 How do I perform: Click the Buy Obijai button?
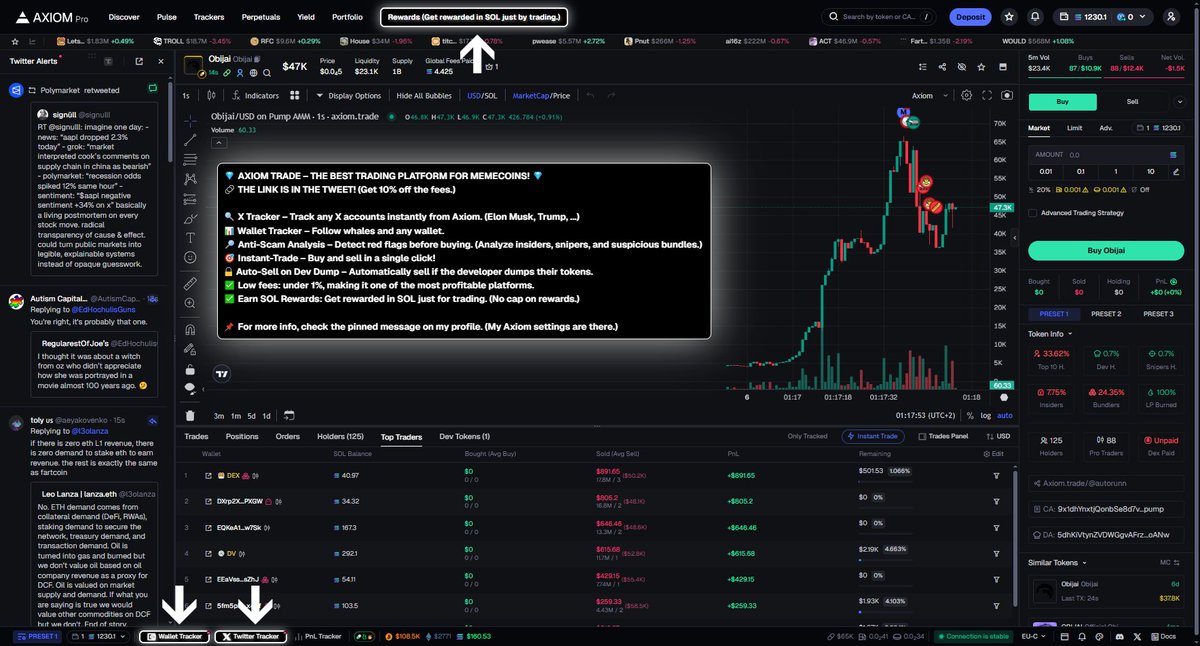1106,250
